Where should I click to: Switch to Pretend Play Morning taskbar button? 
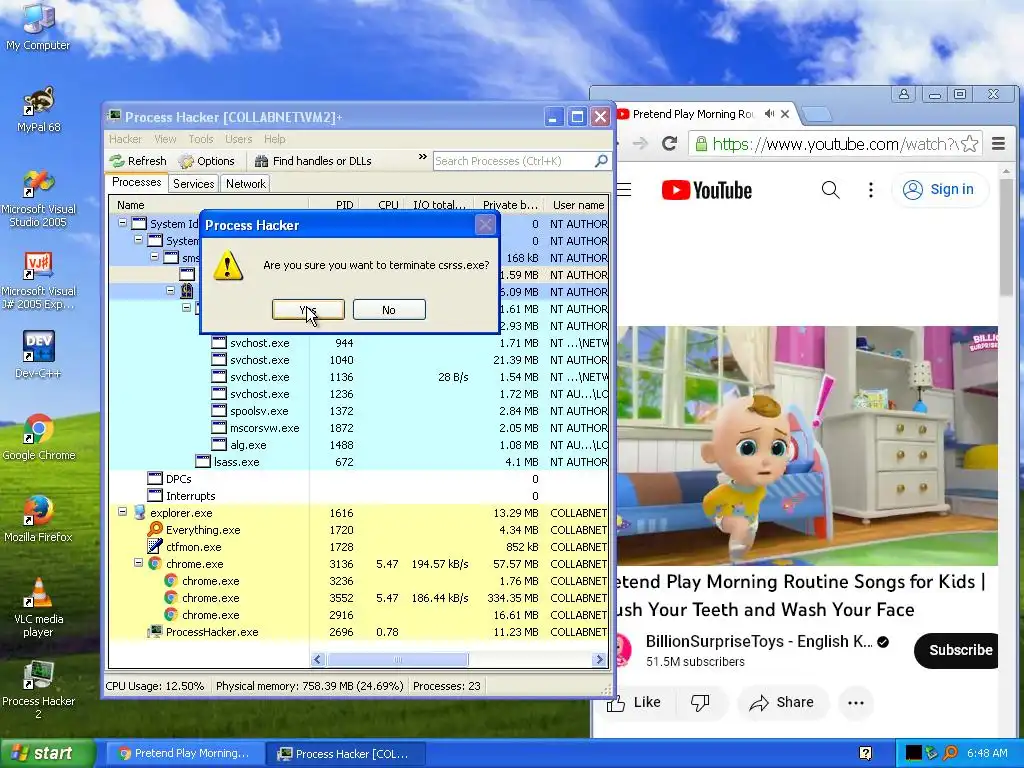point(184,753)
